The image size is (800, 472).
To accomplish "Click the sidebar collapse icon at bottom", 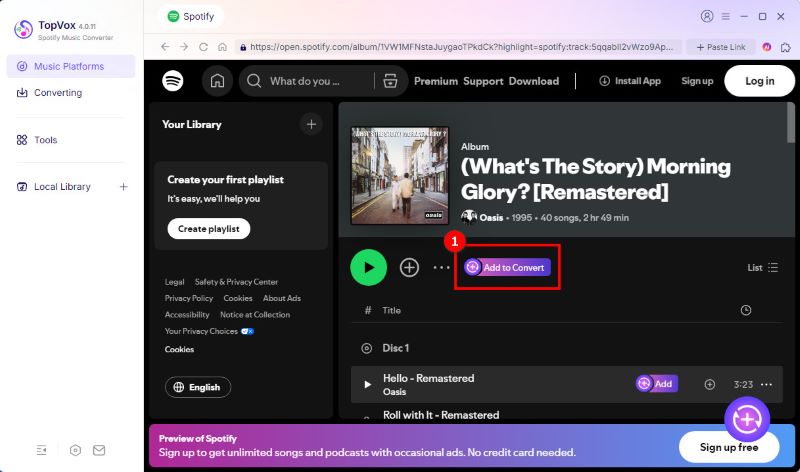I will pyautogui.click(x=41, y=450).
